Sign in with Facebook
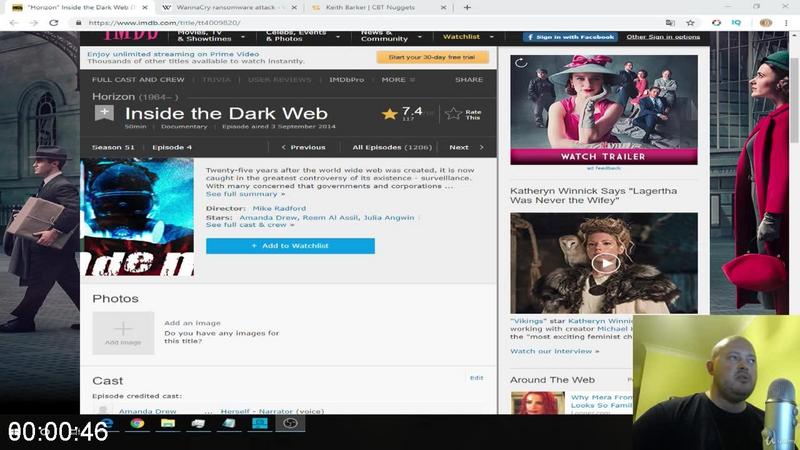 (570, 37)
